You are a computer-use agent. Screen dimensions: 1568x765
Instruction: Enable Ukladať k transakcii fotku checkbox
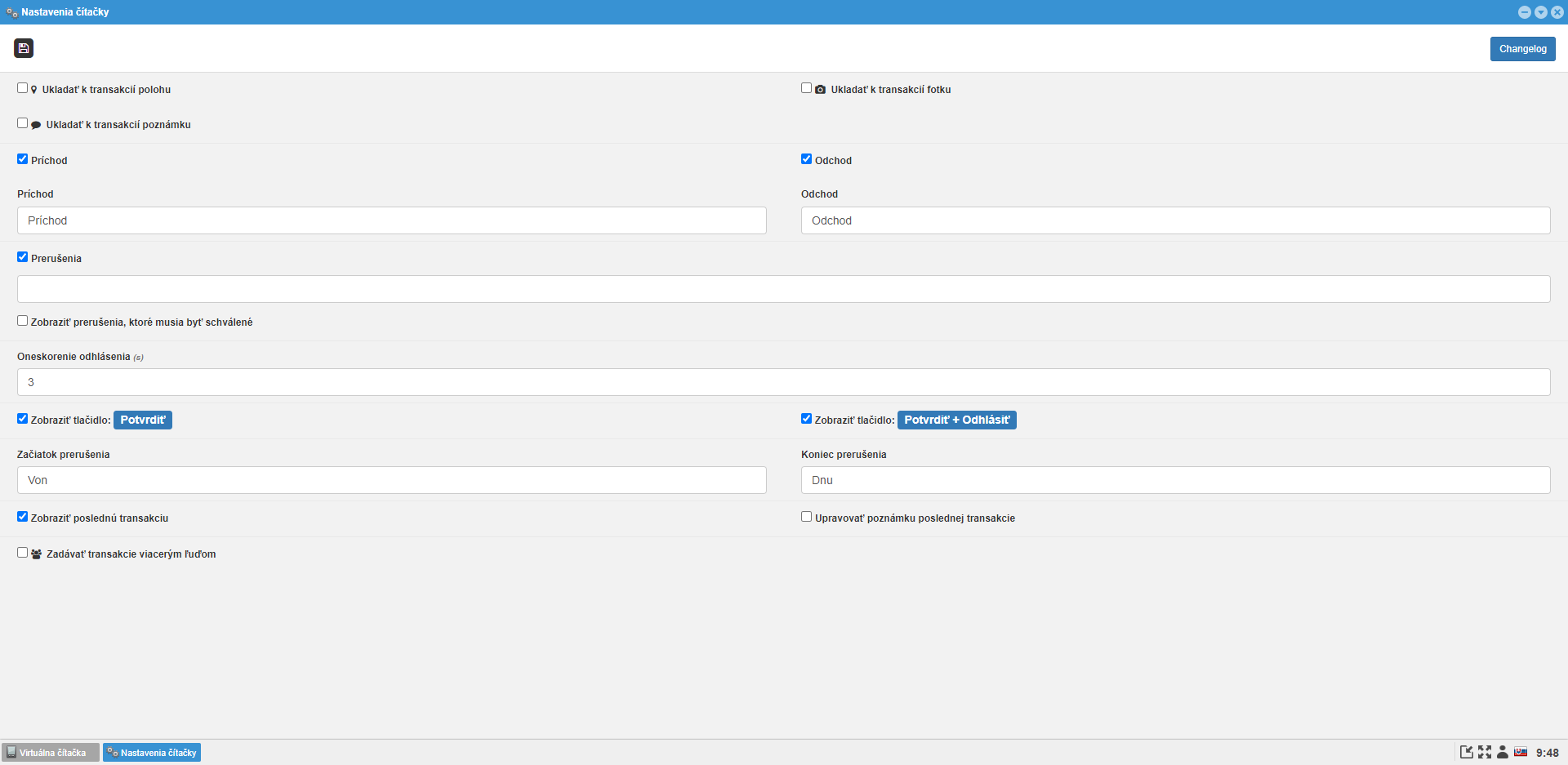pyautogui.click(x=806, y=88)
